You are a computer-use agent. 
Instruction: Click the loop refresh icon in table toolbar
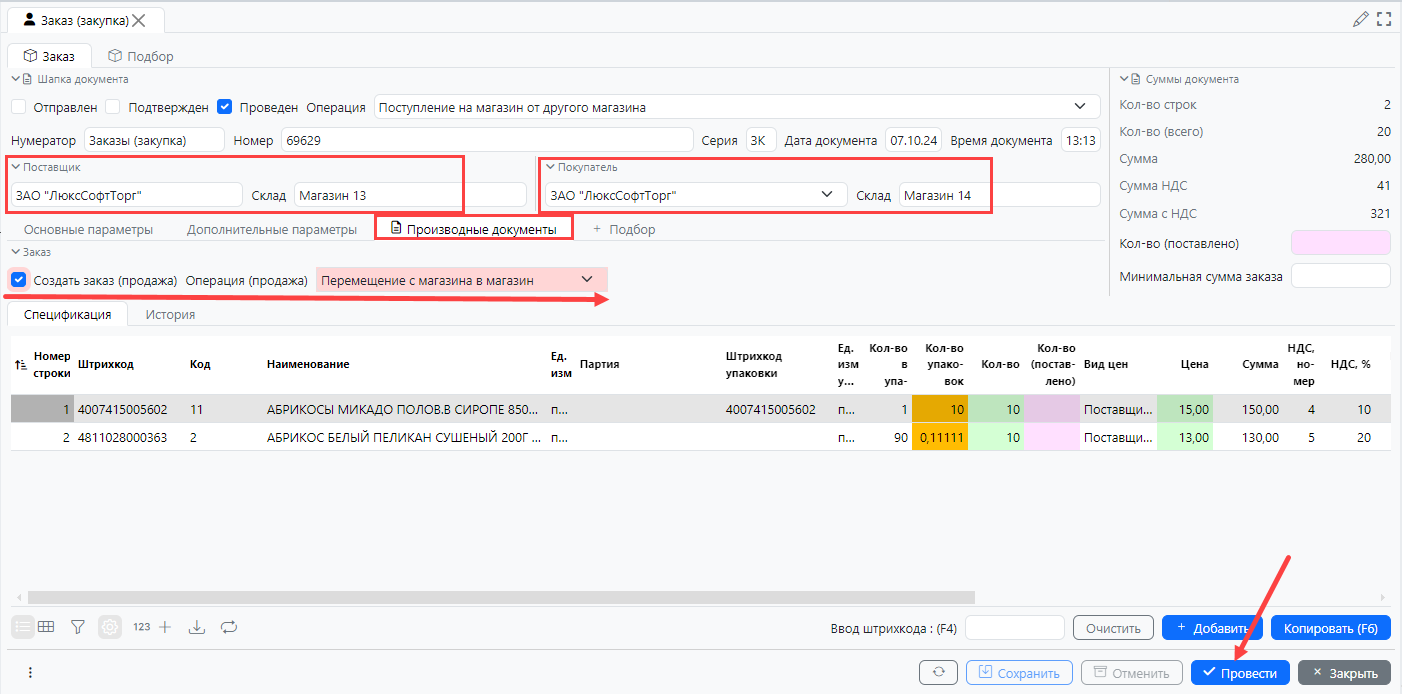(229, 627)
